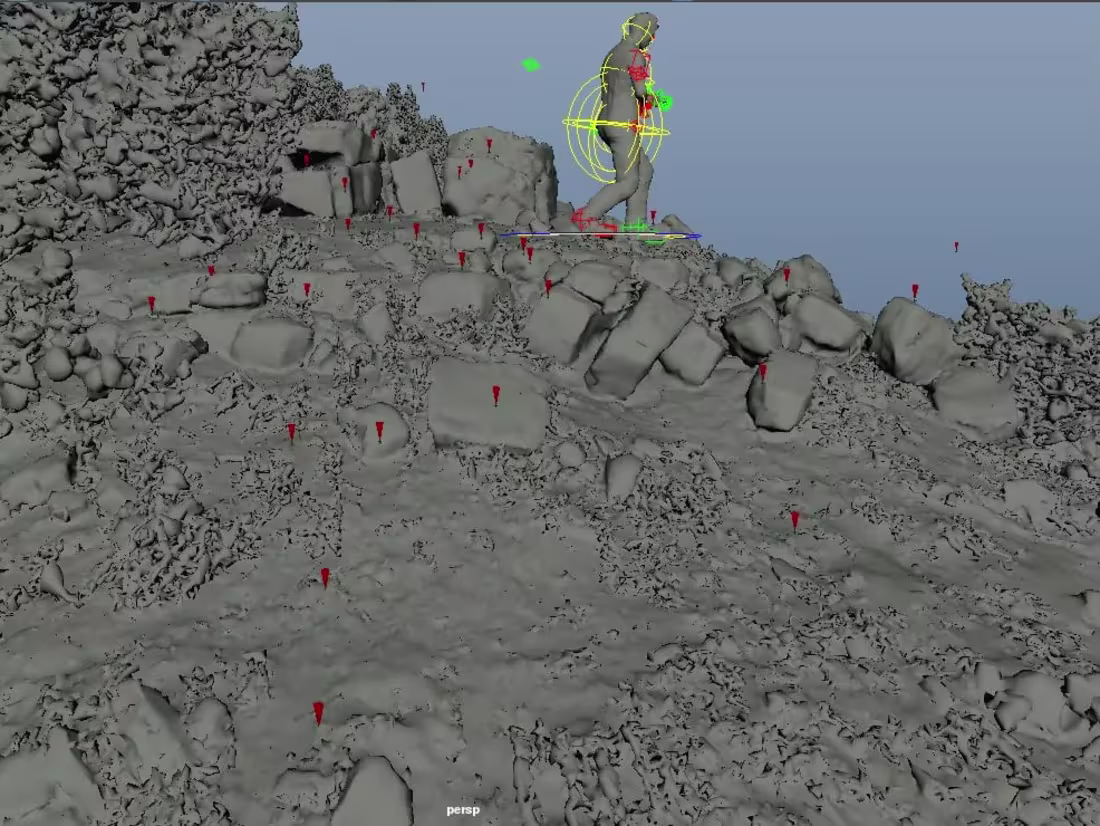1100x826 pixels.
Task: Select the red locator pin behind the character's back foot
Action: (x=652, y=213)
